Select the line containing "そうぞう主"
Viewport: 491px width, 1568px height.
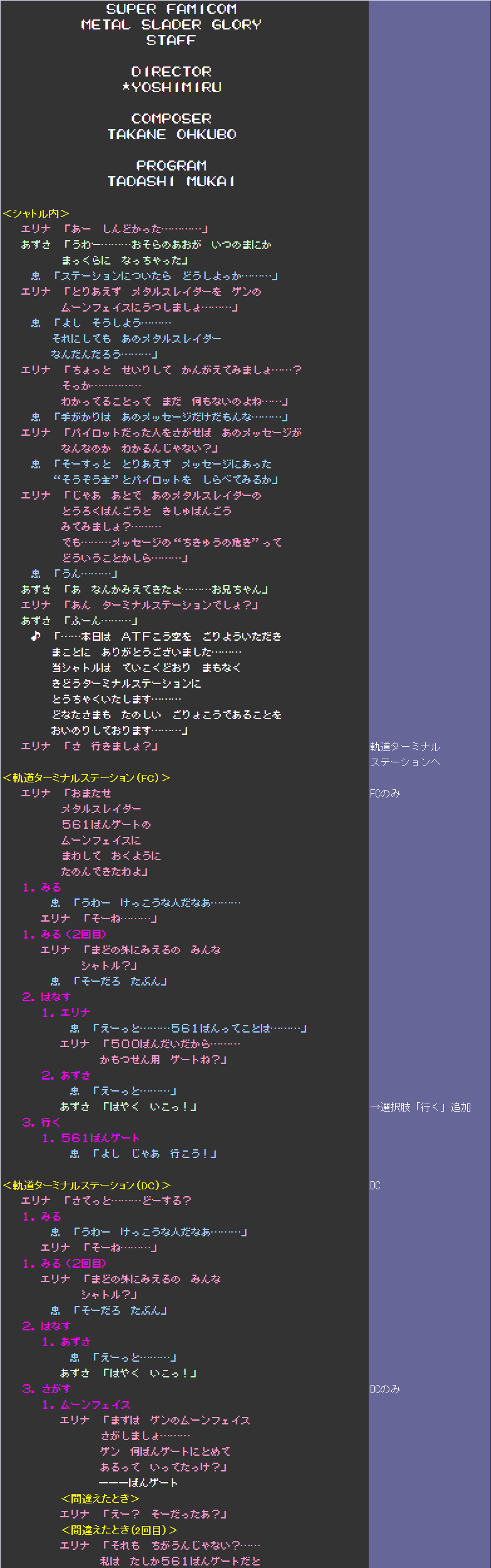(x=166, y=480)
